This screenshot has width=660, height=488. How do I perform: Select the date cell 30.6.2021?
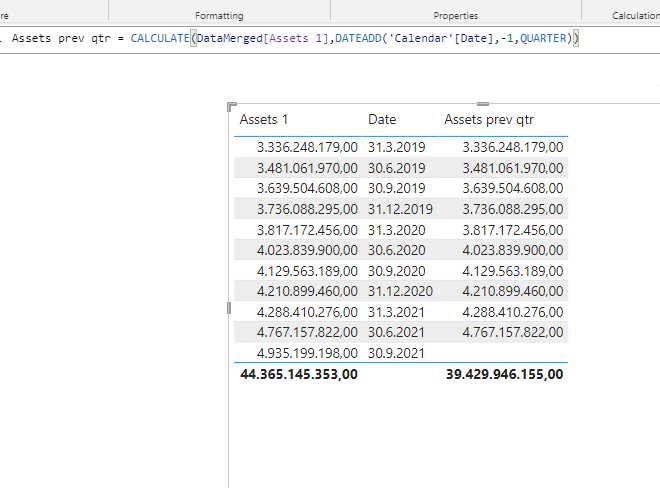point(396,332)
